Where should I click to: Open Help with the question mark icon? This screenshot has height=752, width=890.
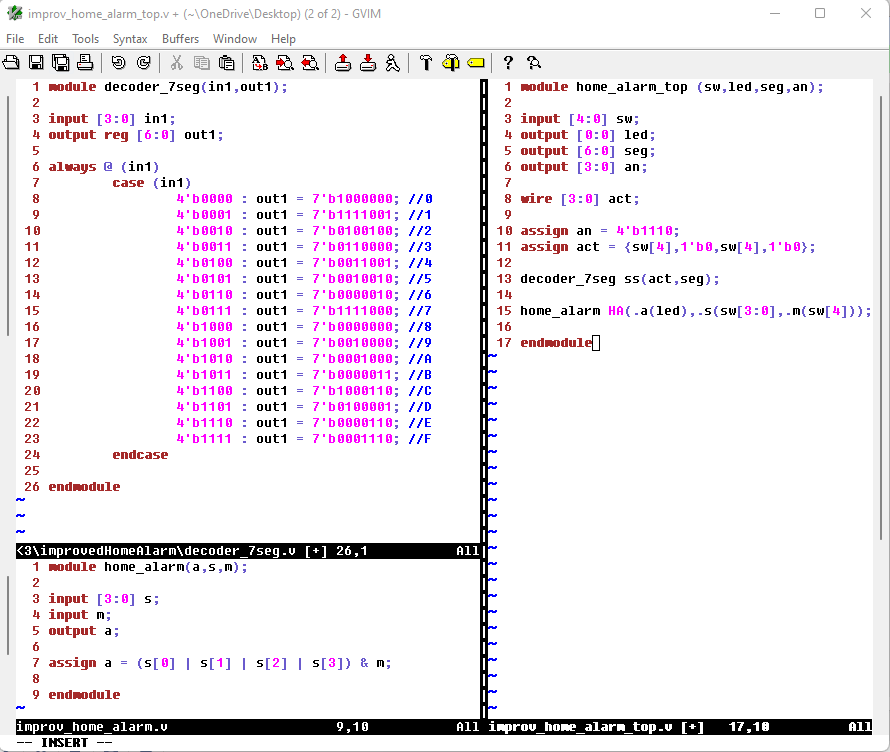pos(508,63)
